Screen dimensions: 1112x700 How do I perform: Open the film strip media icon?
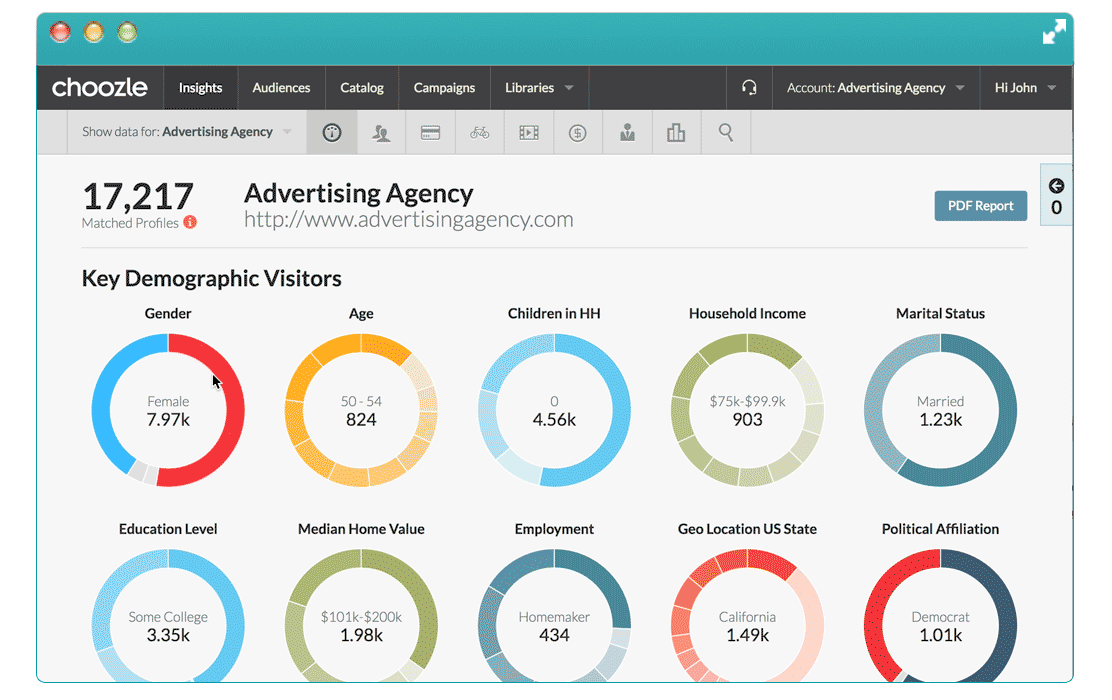(x=529, y=133)
